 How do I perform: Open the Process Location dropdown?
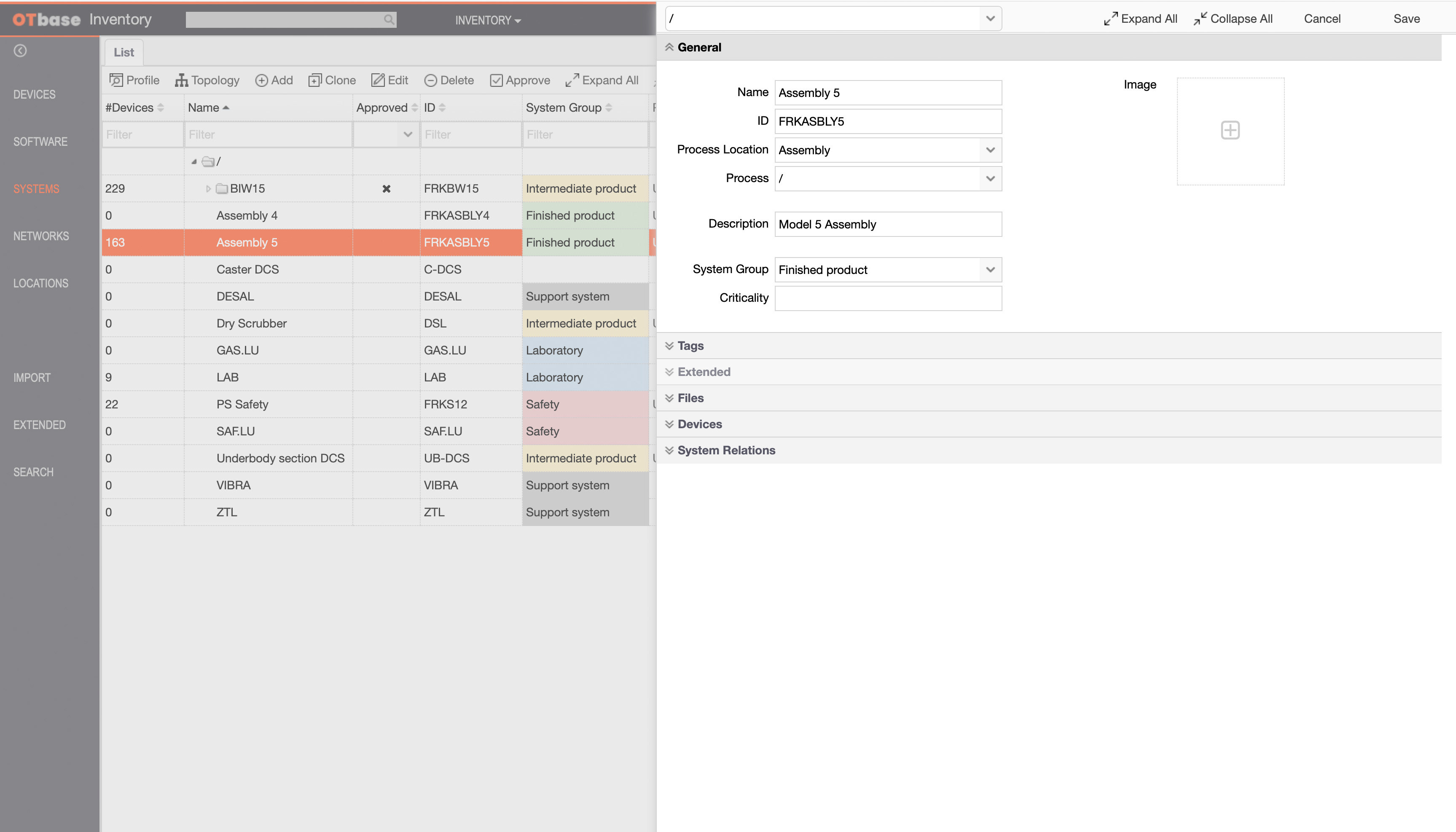[x=990, y=150]
